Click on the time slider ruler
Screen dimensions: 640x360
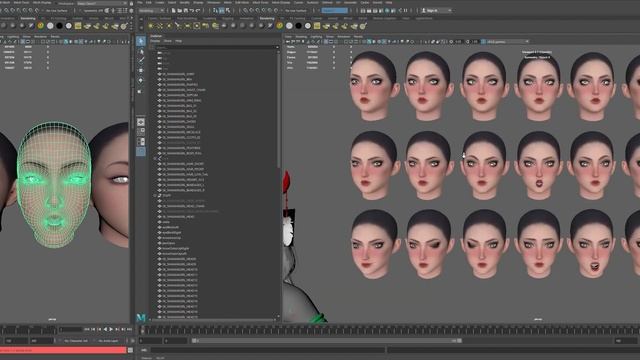coord(390,329)
